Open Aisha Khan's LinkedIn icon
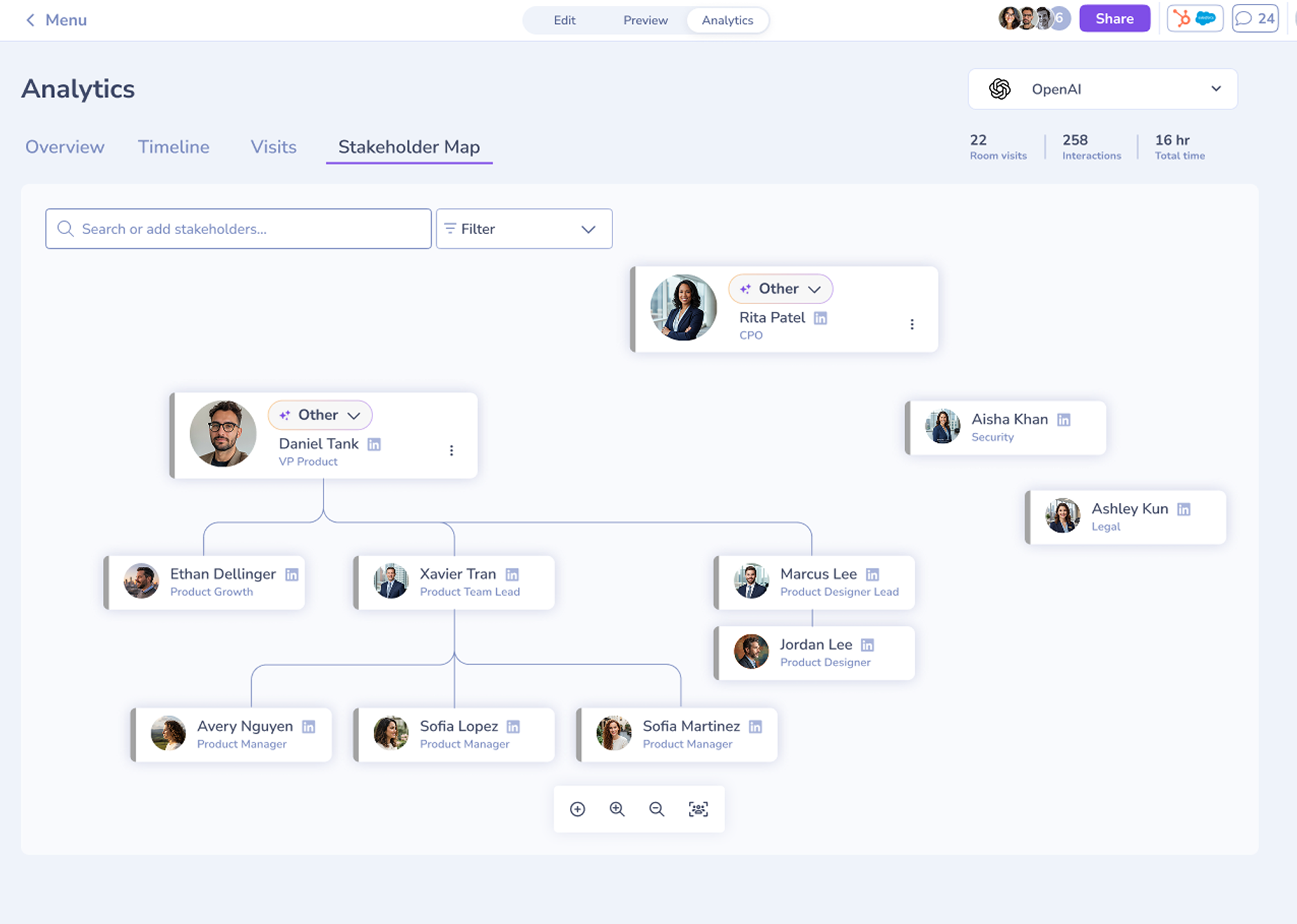Screen dimensions: 1297x924 pyautogui.click(x=1064, y=420)
